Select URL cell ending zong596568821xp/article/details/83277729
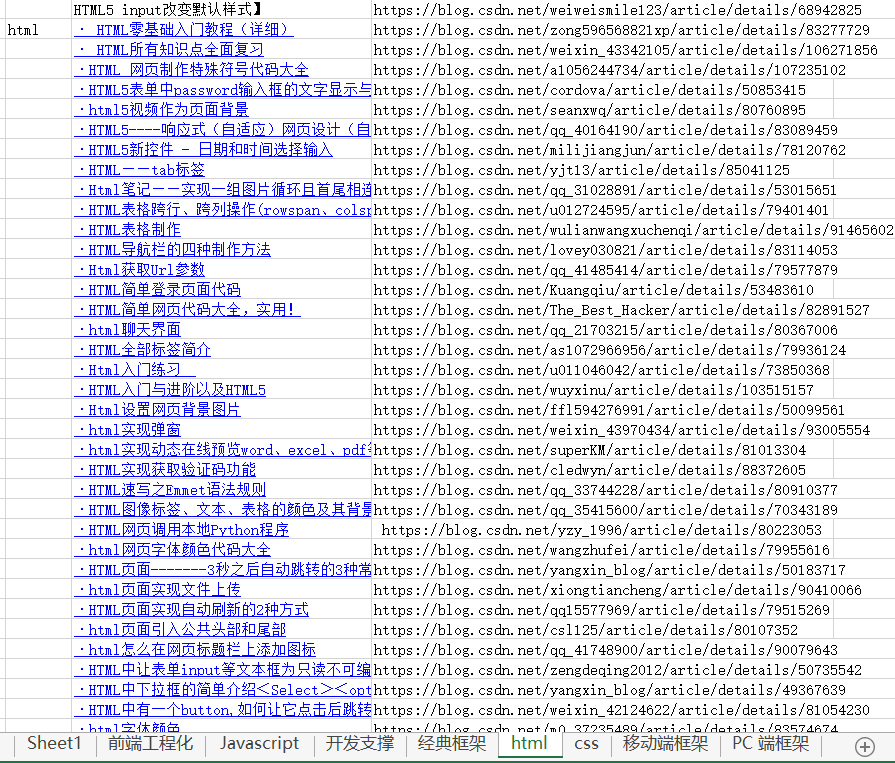Image resolution: width=895 pixels, height=763 pixels. point(622,30)
